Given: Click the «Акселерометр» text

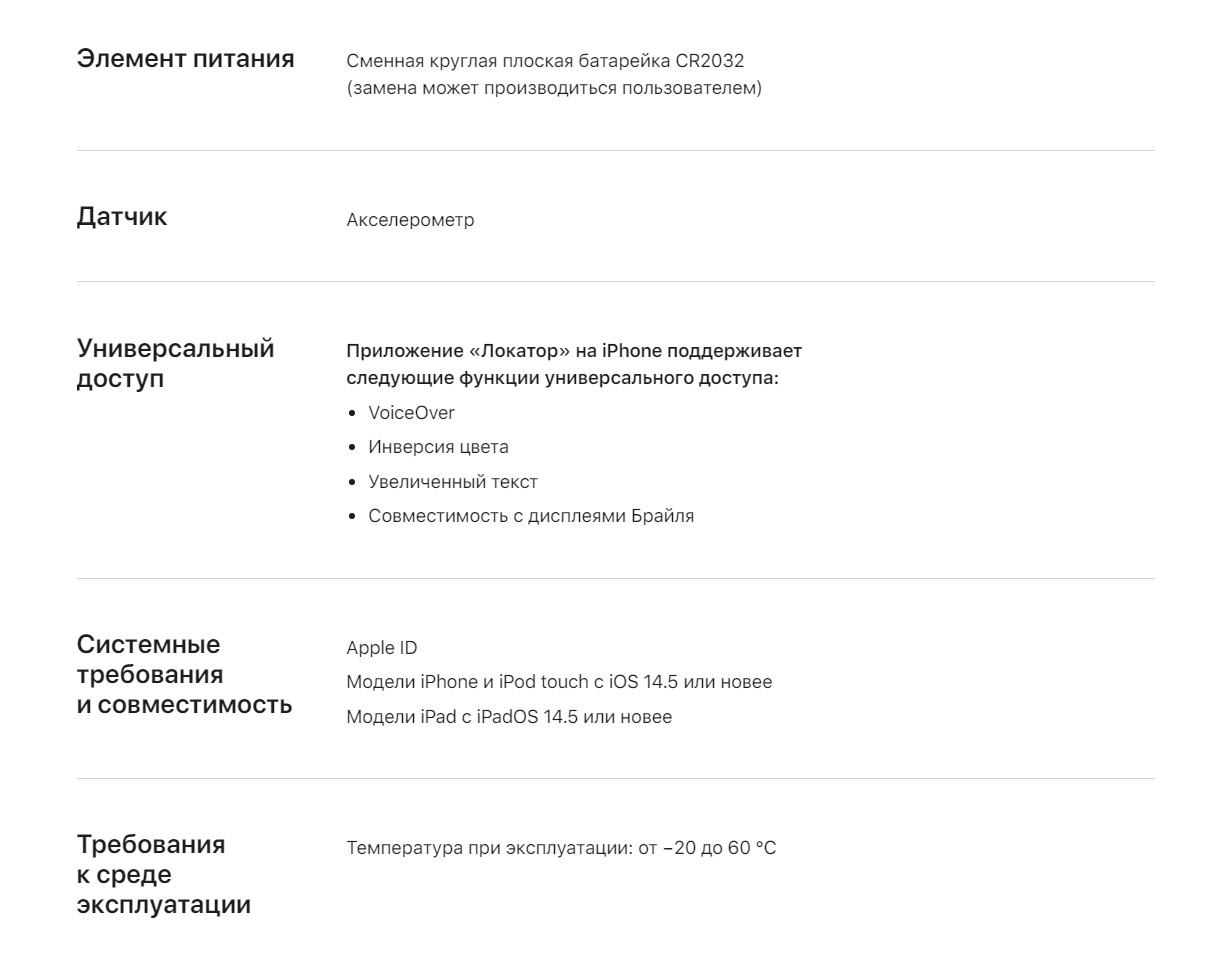Looking at the screenshot, I should point(410,220).
